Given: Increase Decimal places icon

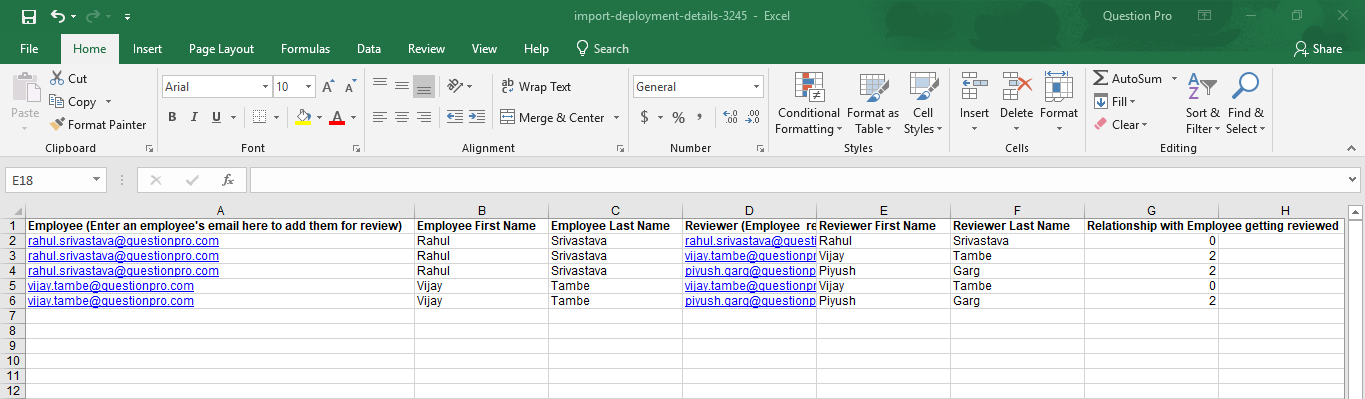Looking at the screenshot, I should [x=729, y=117].
